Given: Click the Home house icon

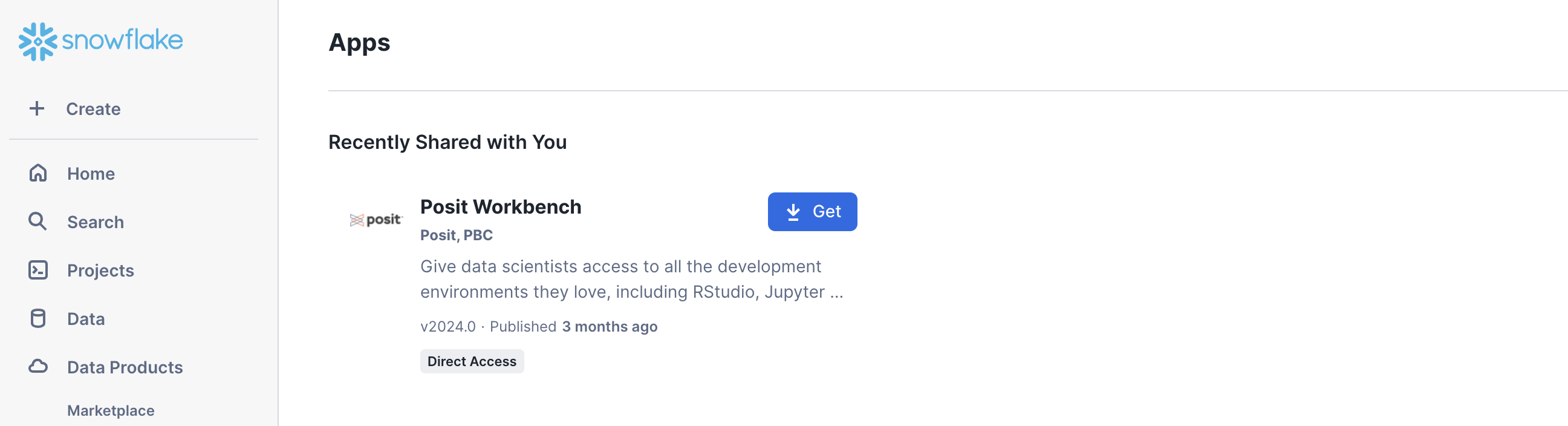Looking at the screenshot, I should pos(37,174).
